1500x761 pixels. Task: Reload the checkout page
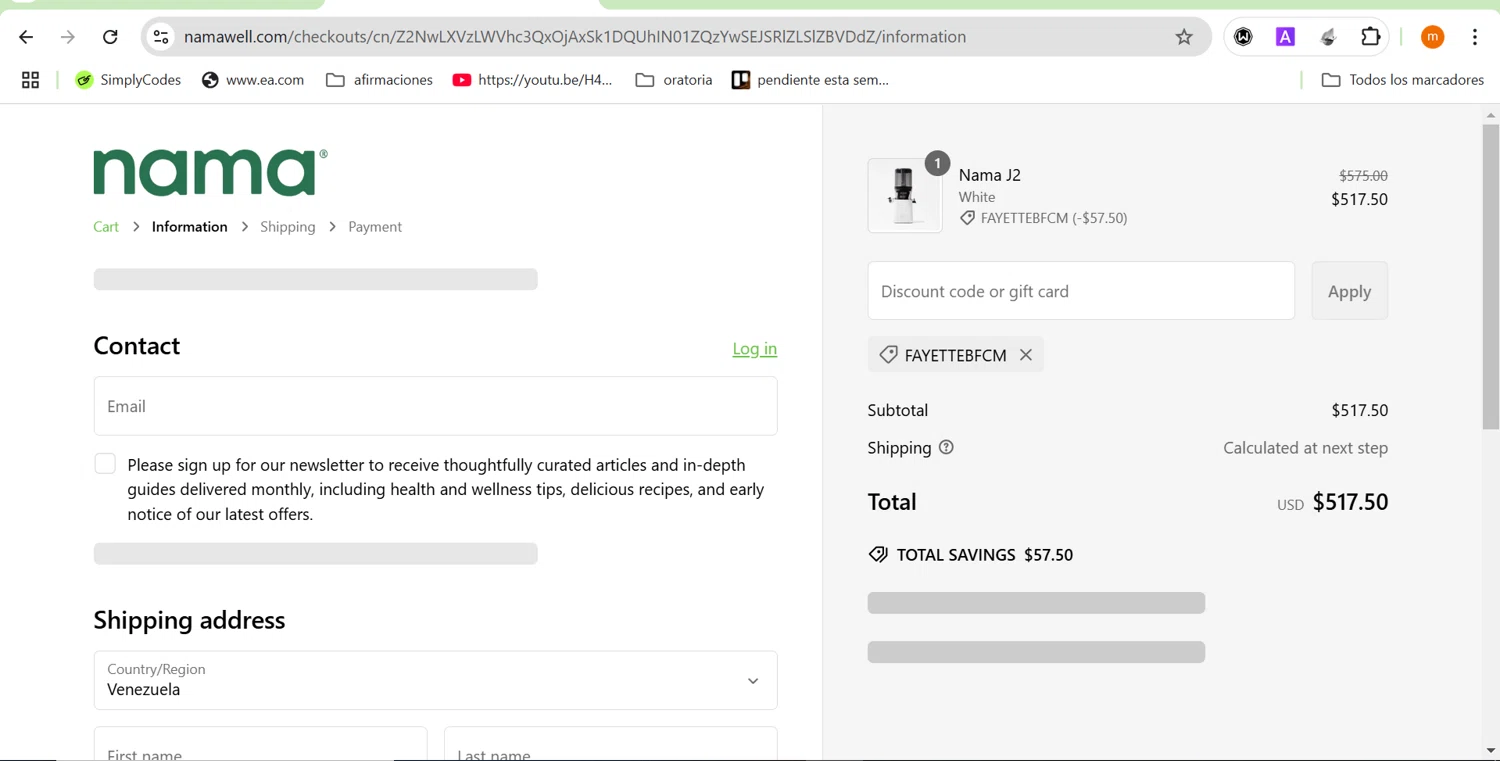(x=110, y=37)
